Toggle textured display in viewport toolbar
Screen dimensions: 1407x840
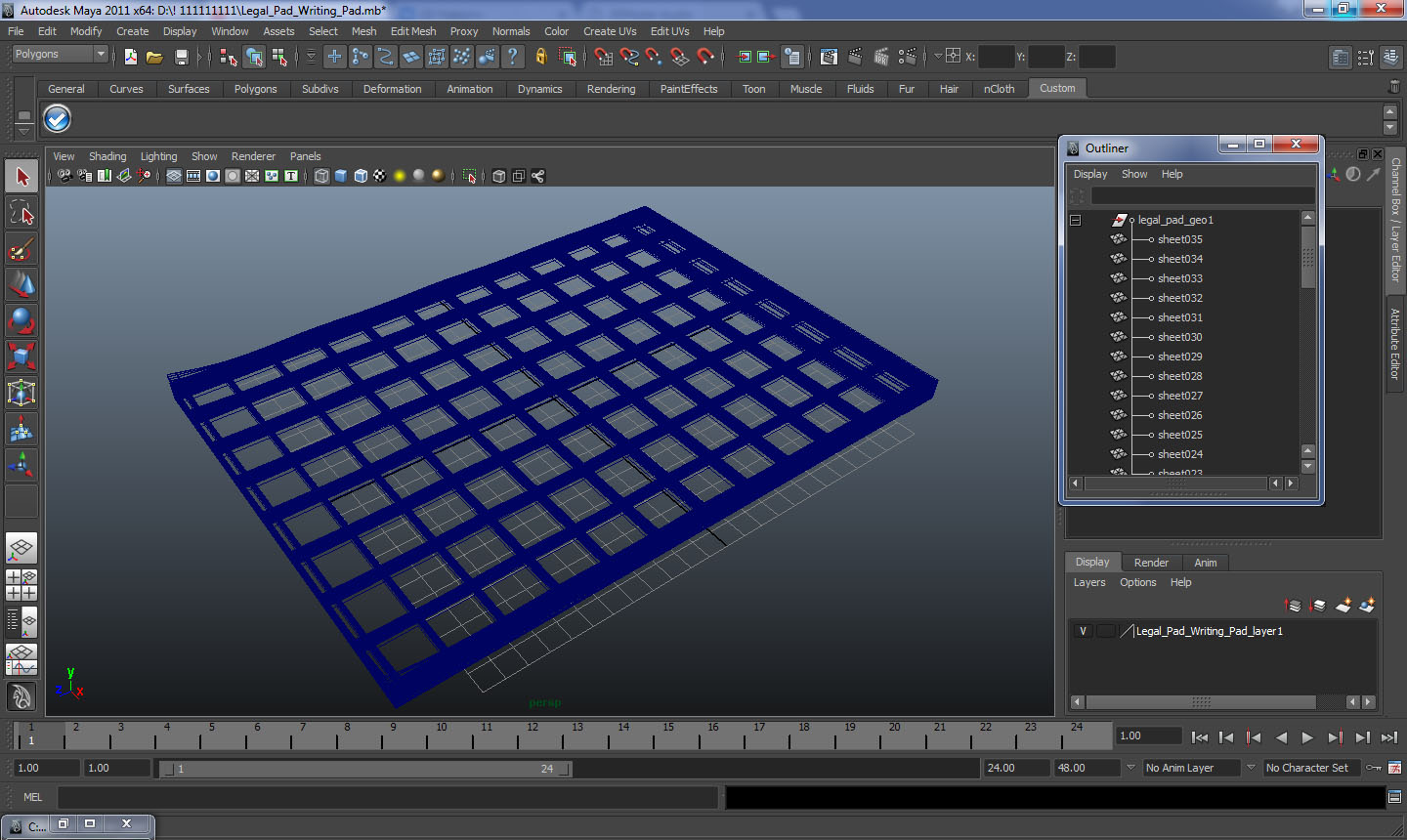[x=380, y=176]
